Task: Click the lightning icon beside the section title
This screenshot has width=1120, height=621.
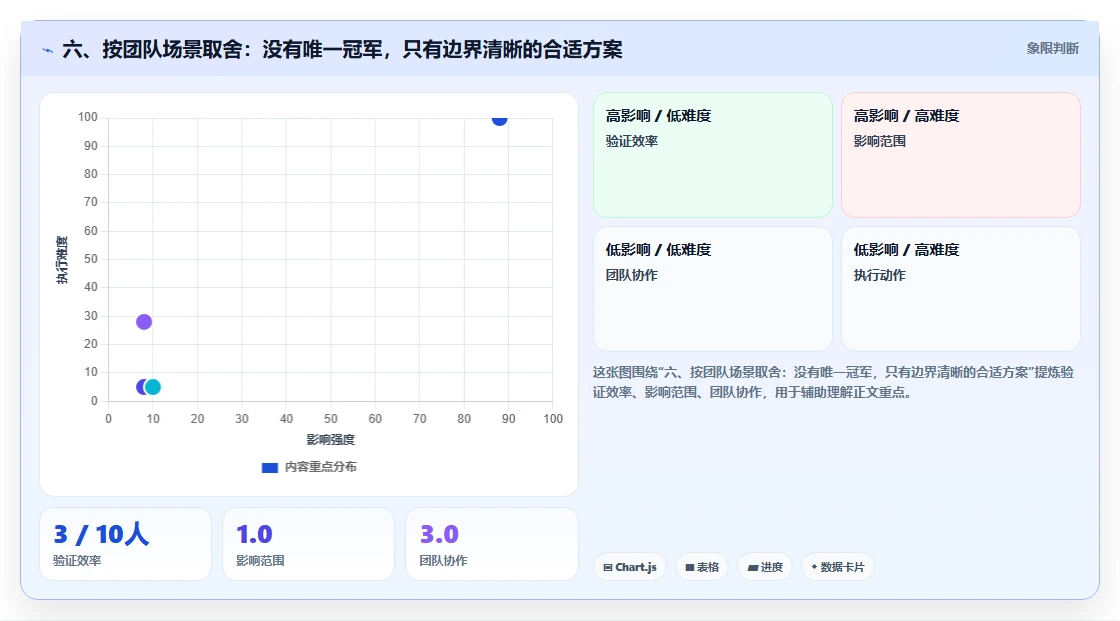Action: coord(48,50)
